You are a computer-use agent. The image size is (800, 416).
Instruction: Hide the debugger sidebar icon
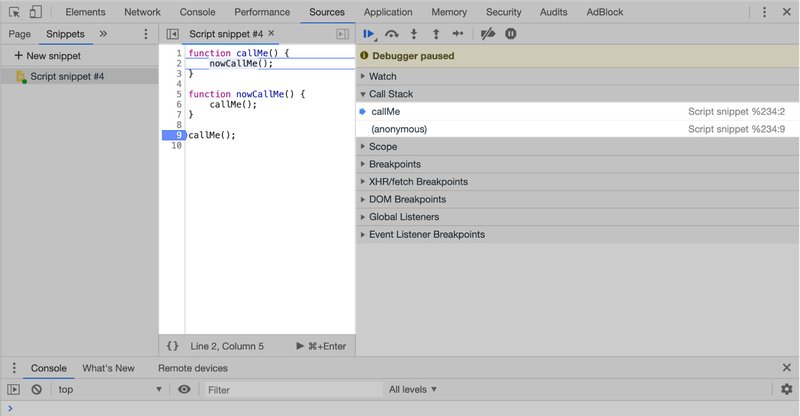point(342,34)
